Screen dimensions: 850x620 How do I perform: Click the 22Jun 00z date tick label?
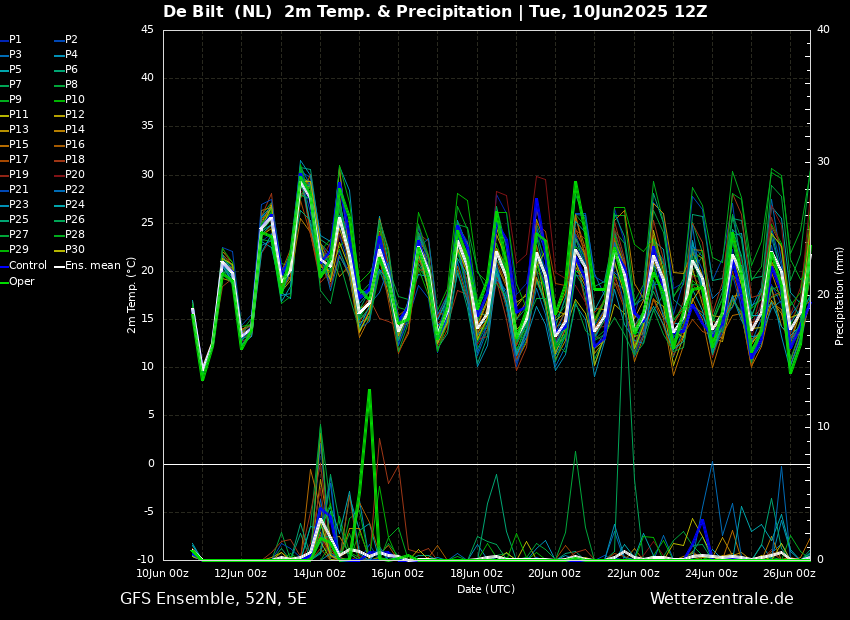point(633,574)
